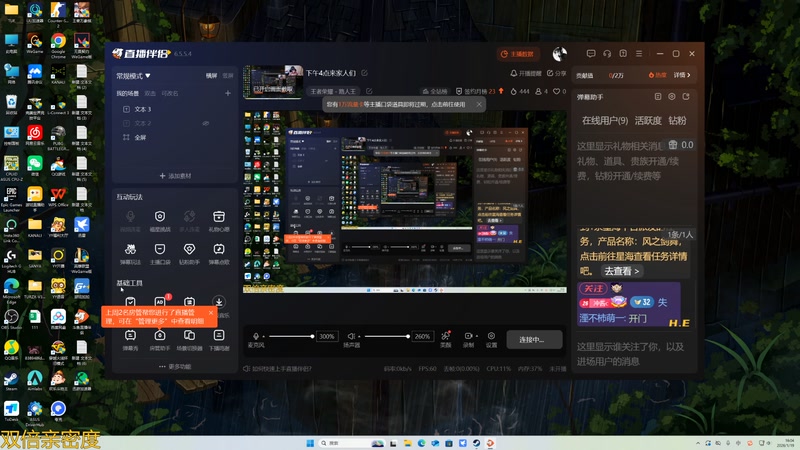This screenshot has height=450, width=800.
Task: Click the message icon in title bar
Action: (591, 54)
